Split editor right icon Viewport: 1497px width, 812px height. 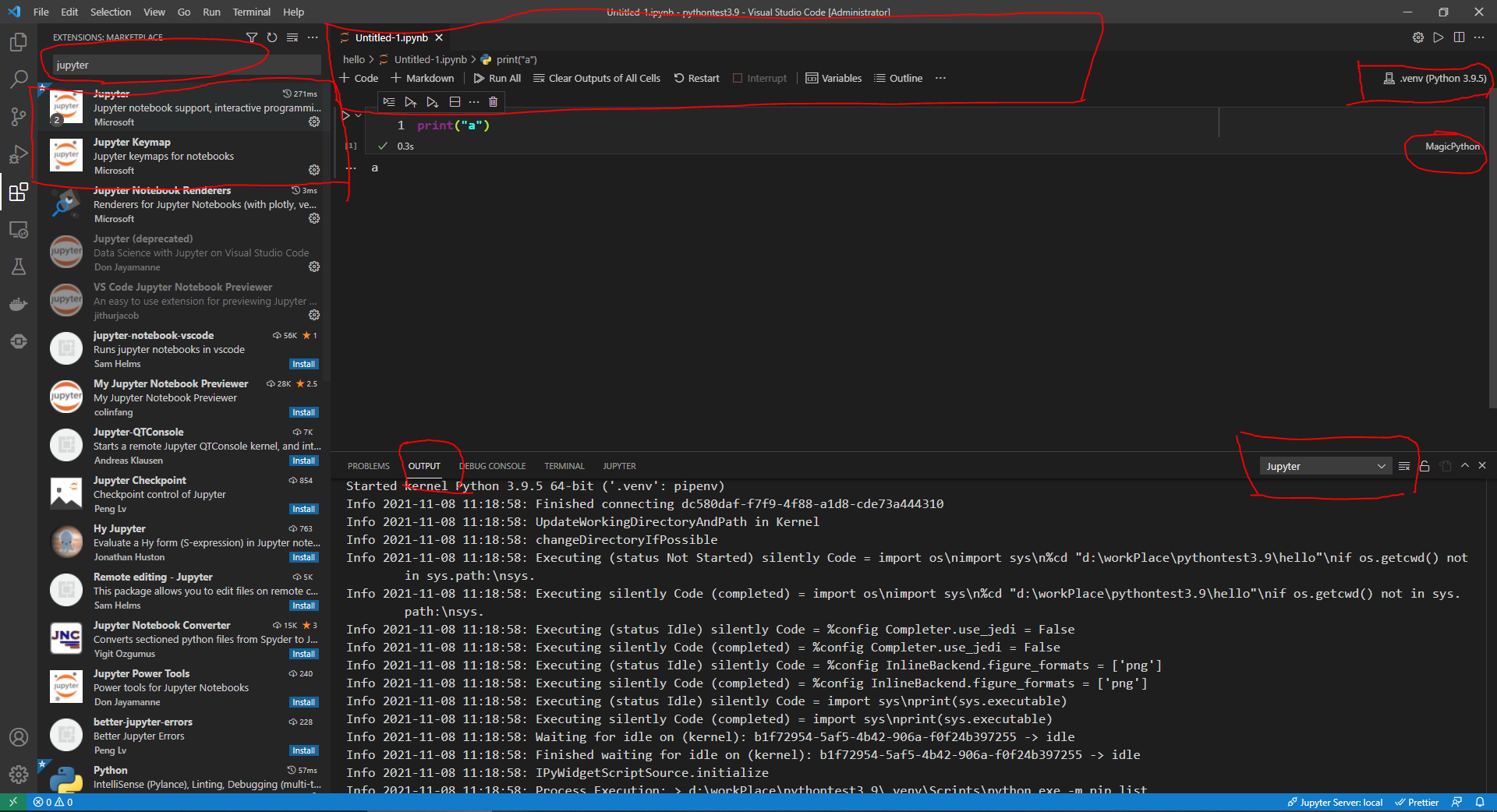coord(1459,37)
